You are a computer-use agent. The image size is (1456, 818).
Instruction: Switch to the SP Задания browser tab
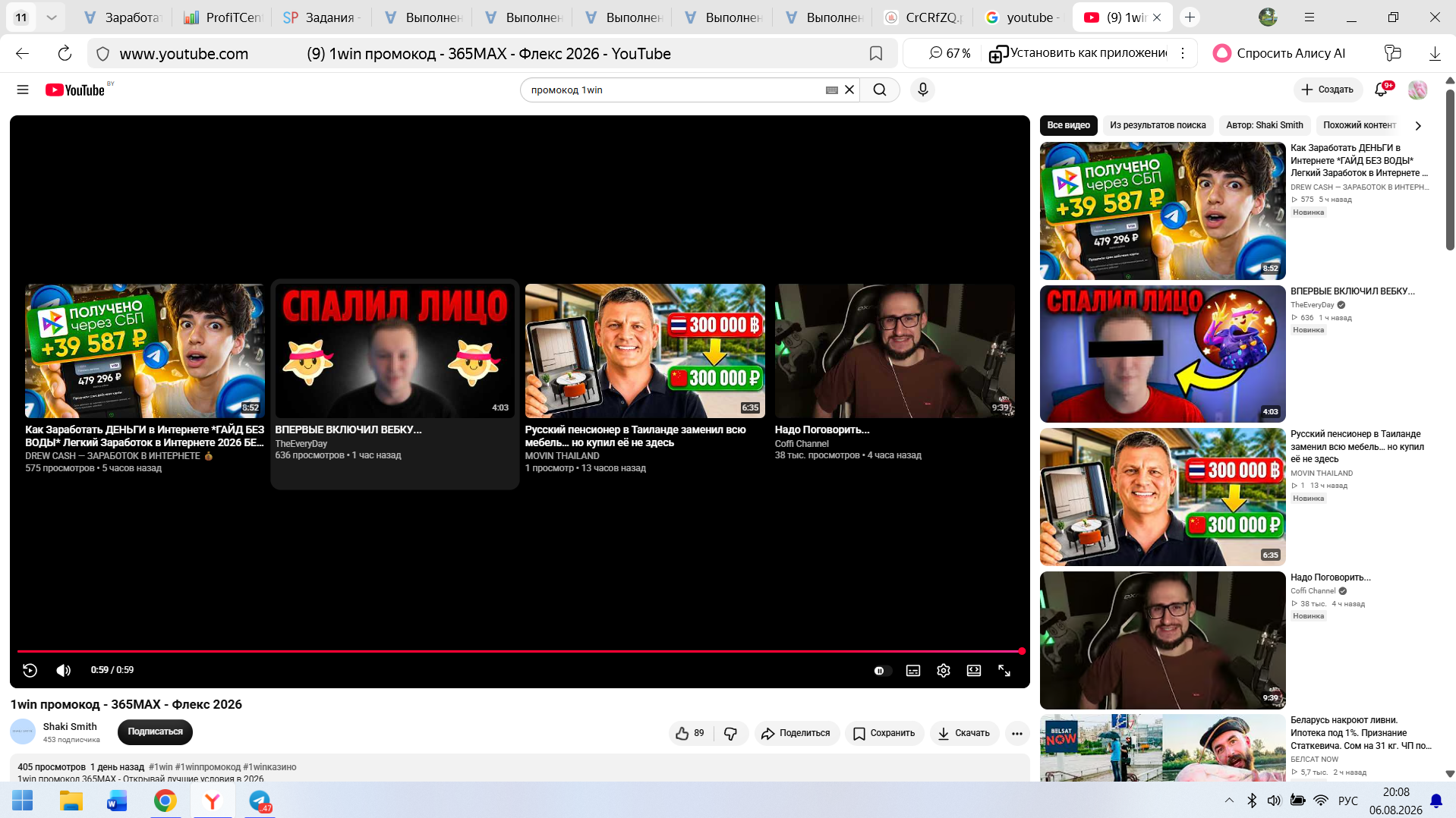click(321, 17)
